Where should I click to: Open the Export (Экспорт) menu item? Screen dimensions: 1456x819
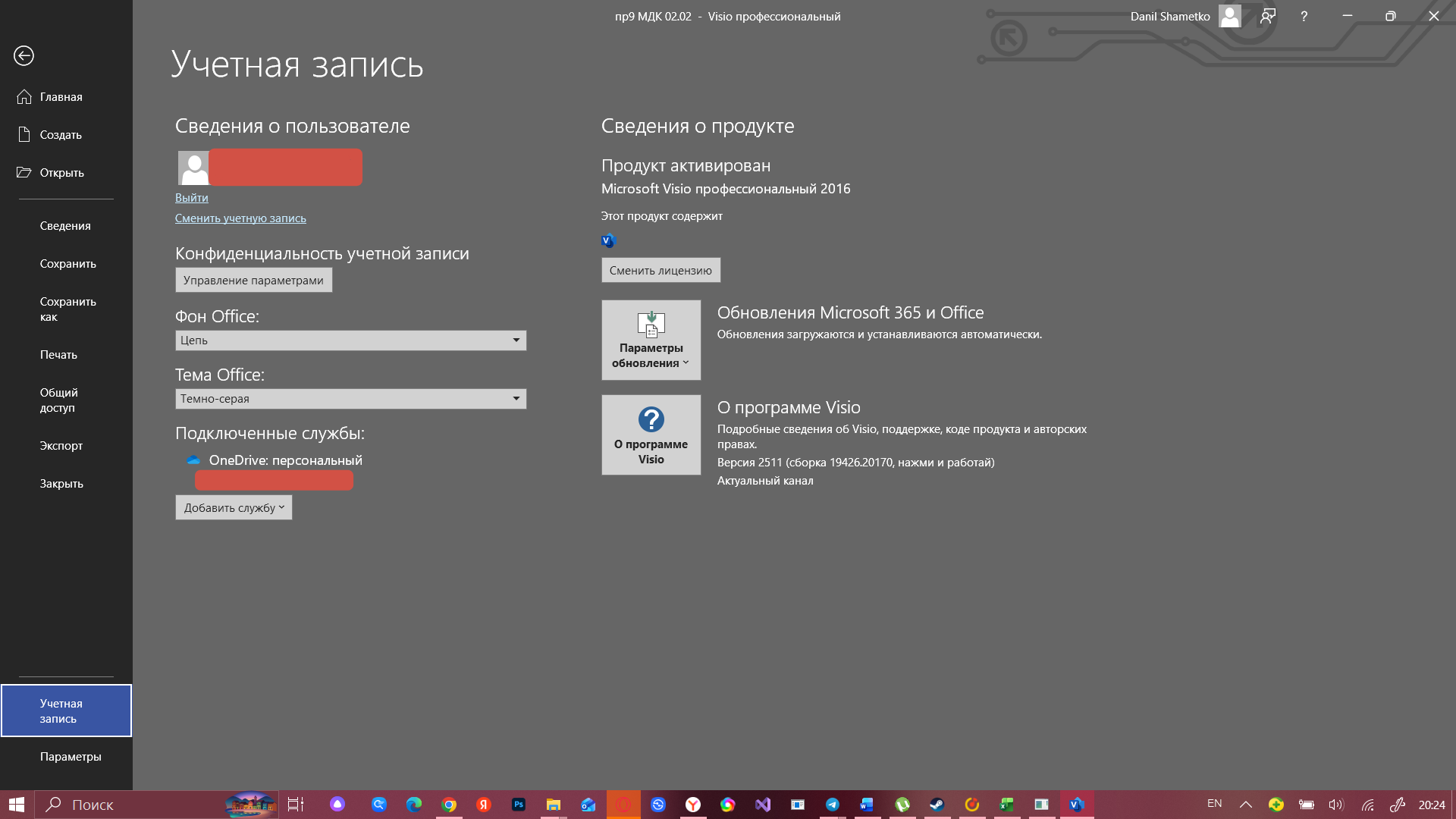pyautogui.click(x=61, y=445)
